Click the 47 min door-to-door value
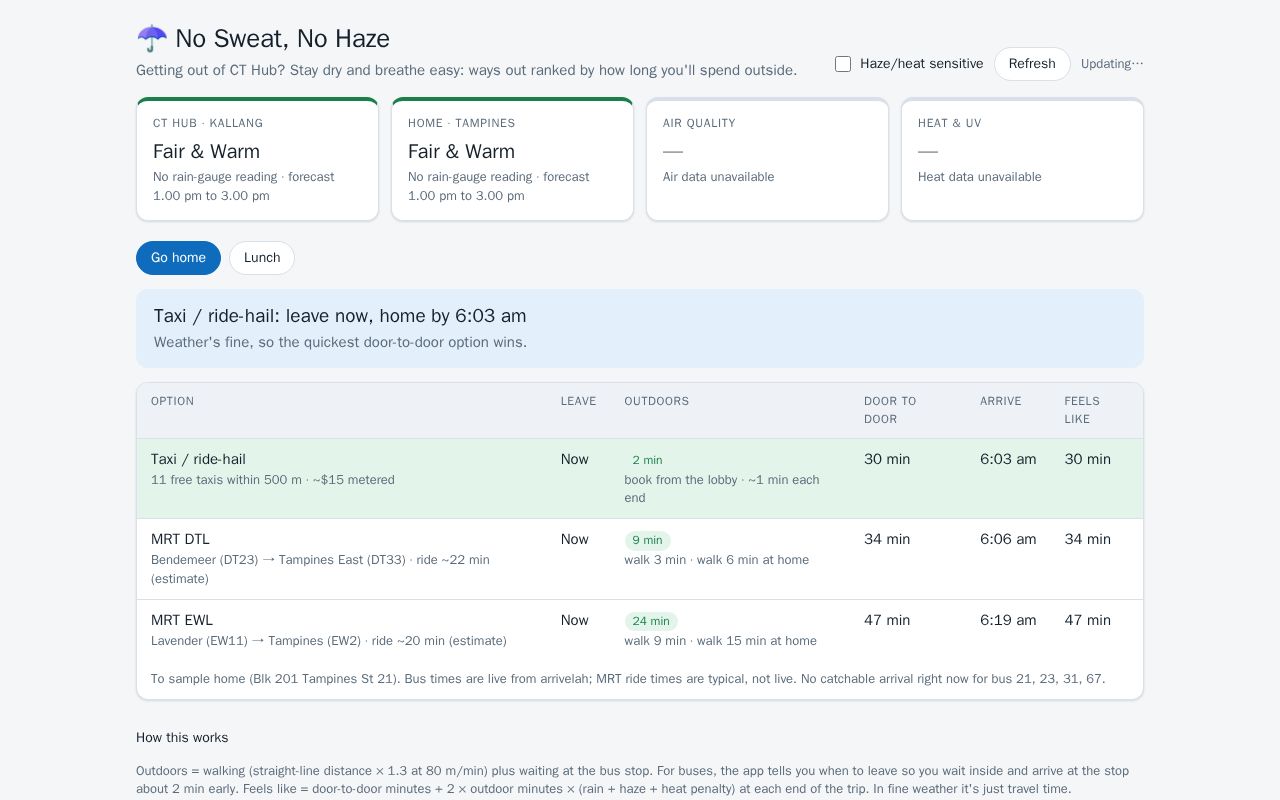The image size is (1280, 800). [887, 620]
